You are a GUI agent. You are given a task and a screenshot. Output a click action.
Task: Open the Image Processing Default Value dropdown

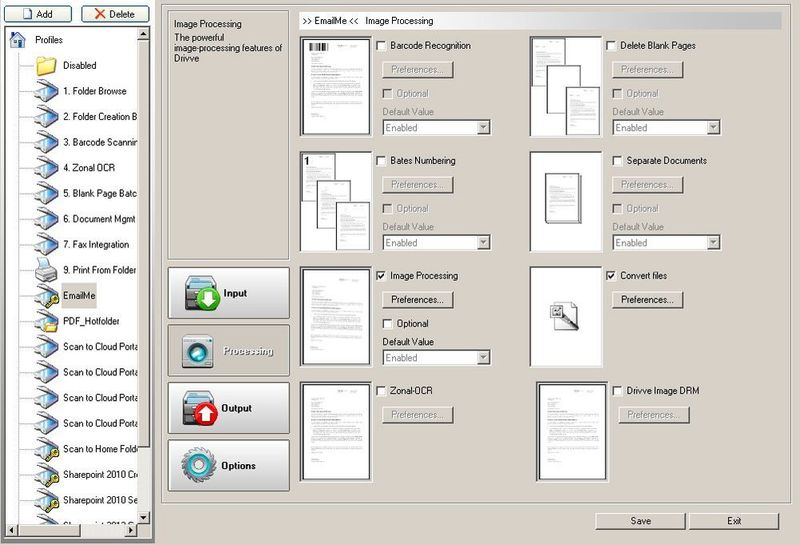tap(437, 358)
